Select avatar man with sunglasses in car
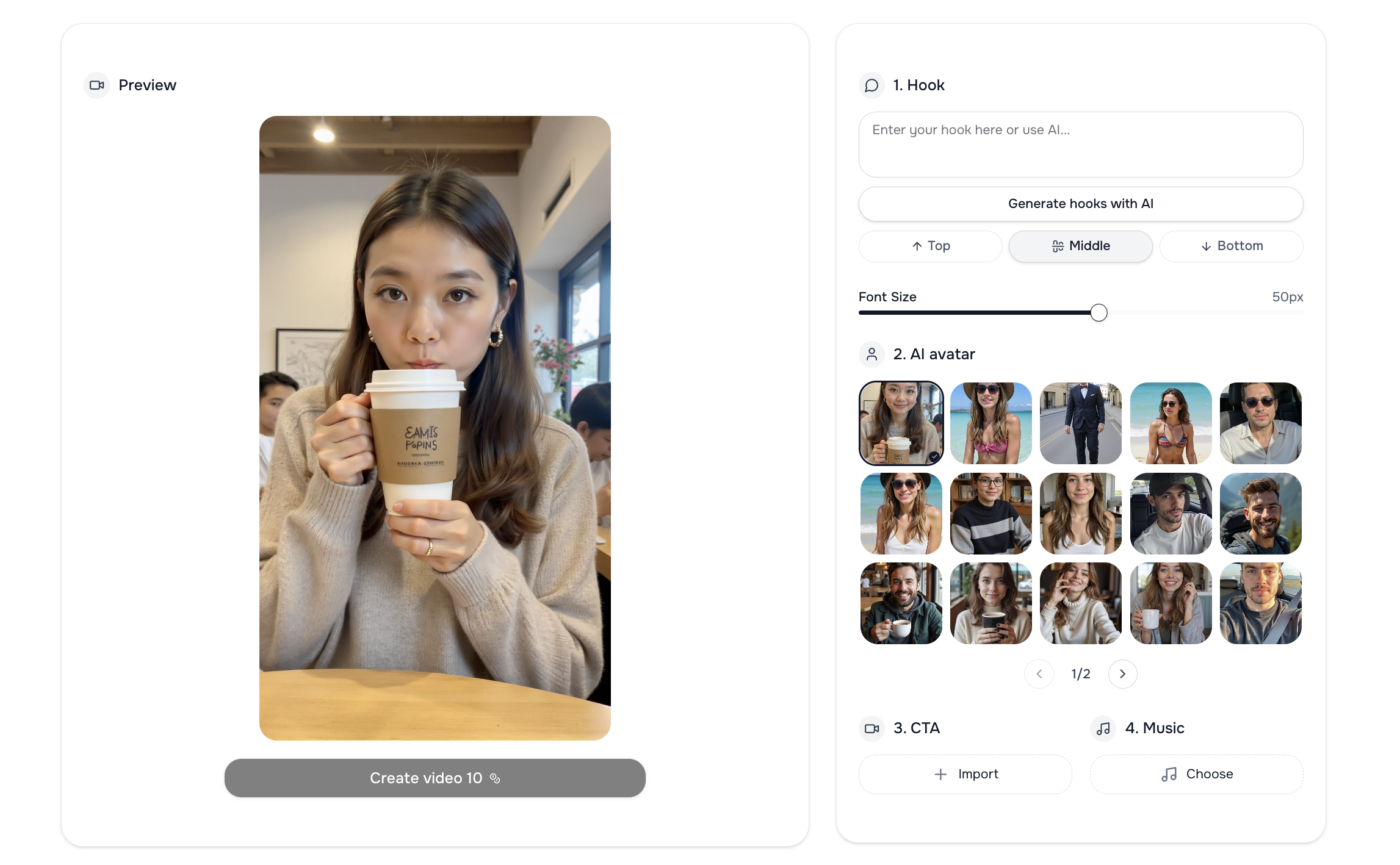Viewport: 1400px width, 865px height. pyautogui.click(x=1260, y=423)
